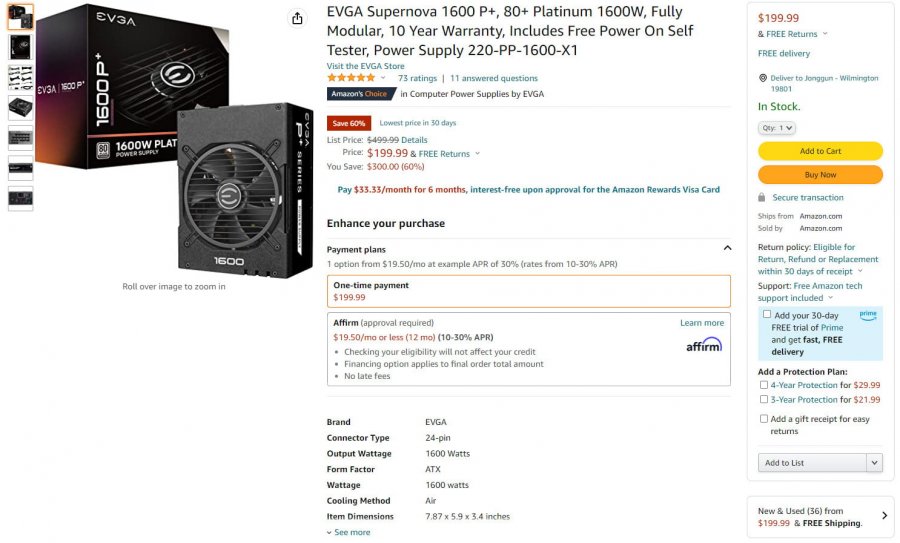The image size is (900, 543).
Task: Click the Affirm logo
Action: [703, 344]
